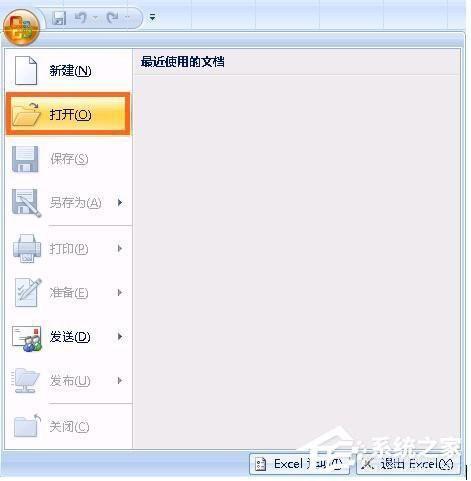Choose the 发布(U) menu entry
Image resolution: width=471 pixels, height=481 pixels.
tap(68, 381)
